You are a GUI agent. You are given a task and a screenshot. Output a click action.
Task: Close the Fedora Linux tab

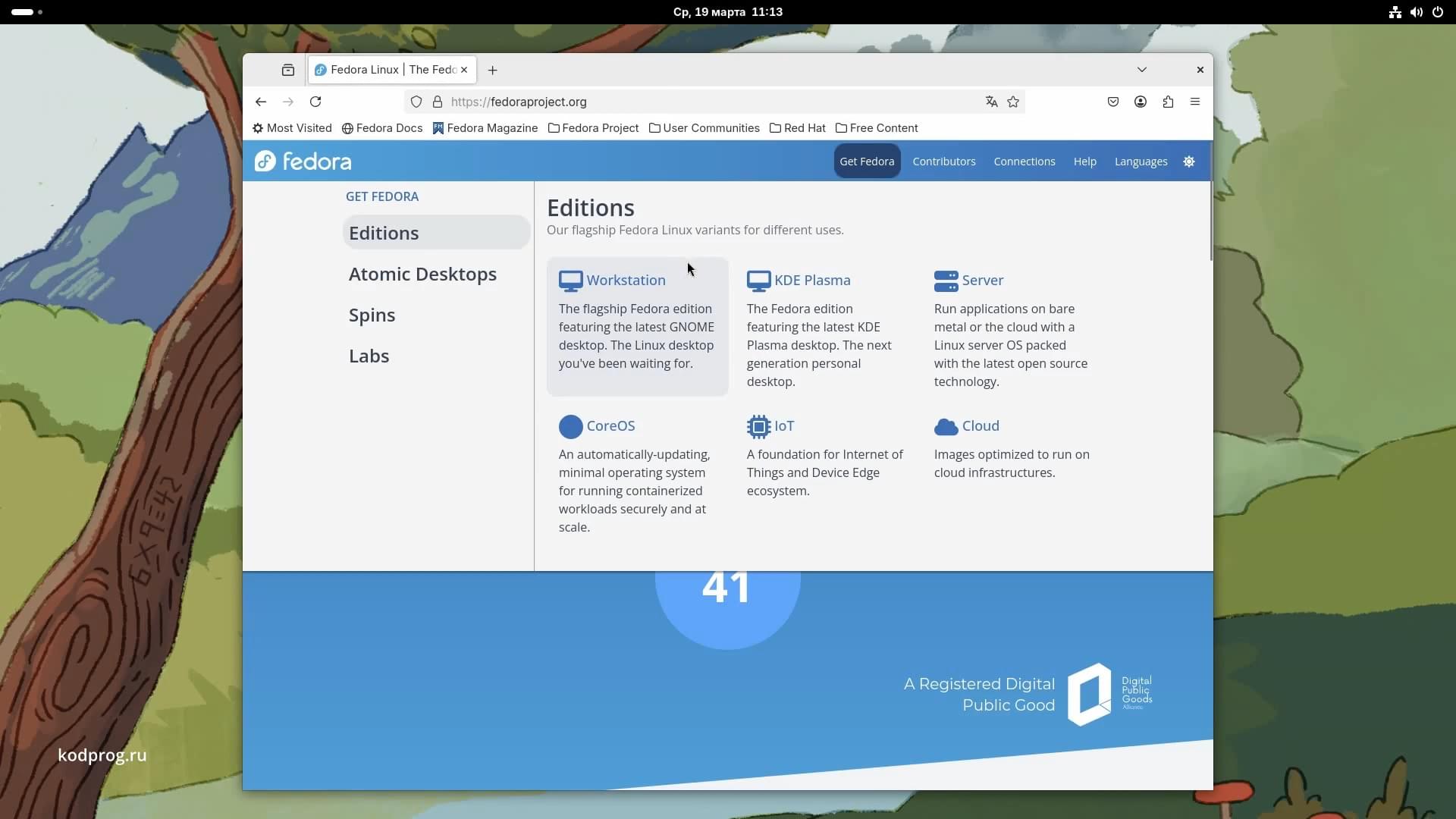point(464,70)
